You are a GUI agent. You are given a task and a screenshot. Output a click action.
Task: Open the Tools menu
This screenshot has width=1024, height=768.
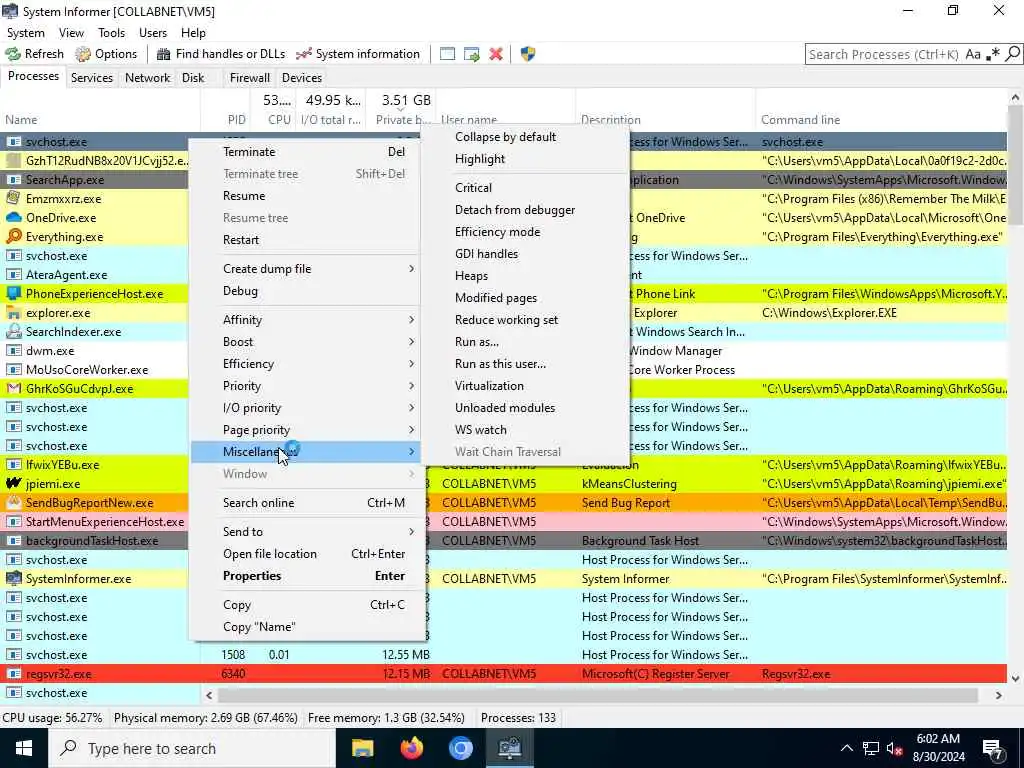pyautogui.click(x=111, y=33)
